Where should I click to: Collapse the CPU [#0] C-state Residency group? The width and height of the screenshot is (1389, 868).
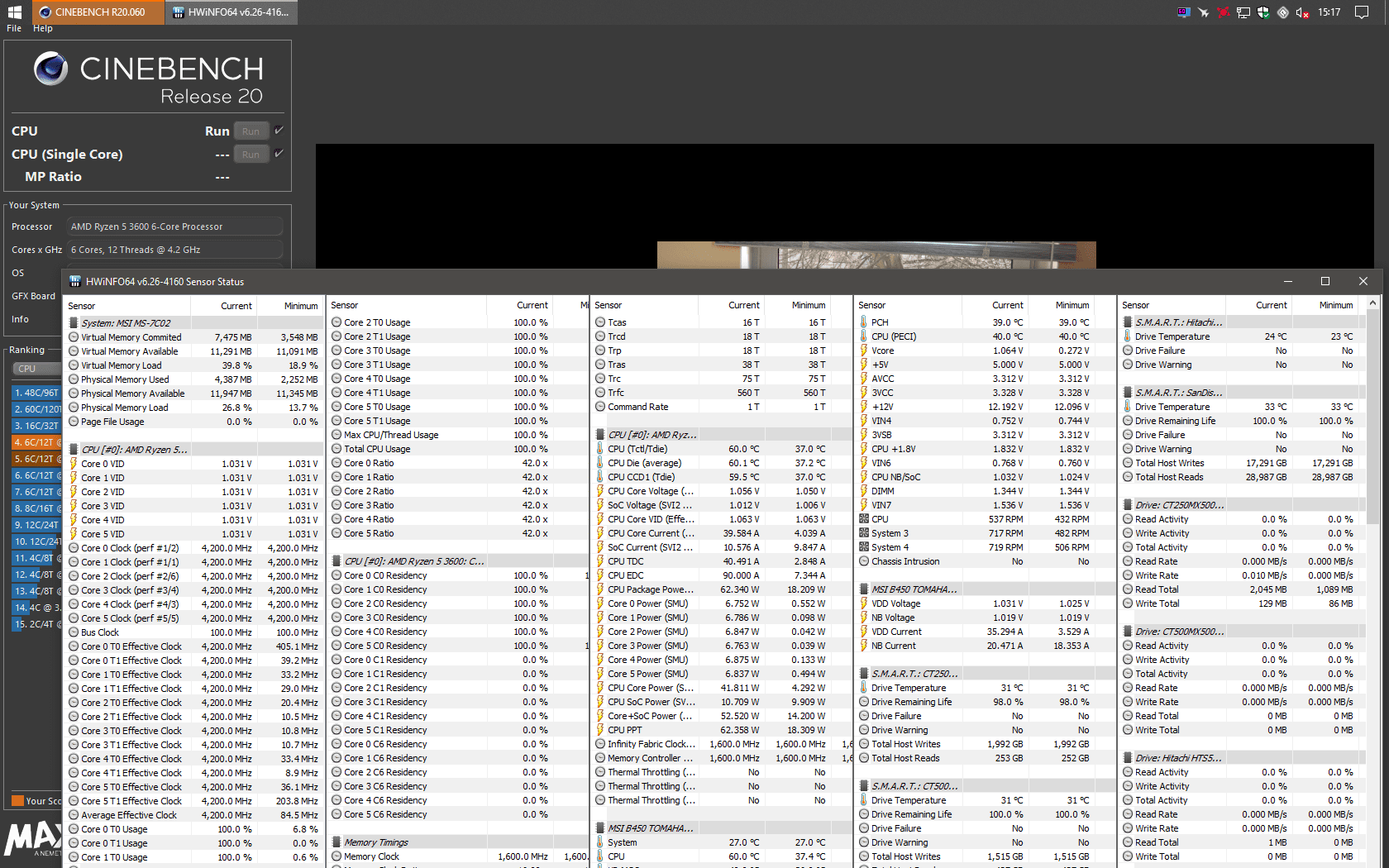(337, 561)
